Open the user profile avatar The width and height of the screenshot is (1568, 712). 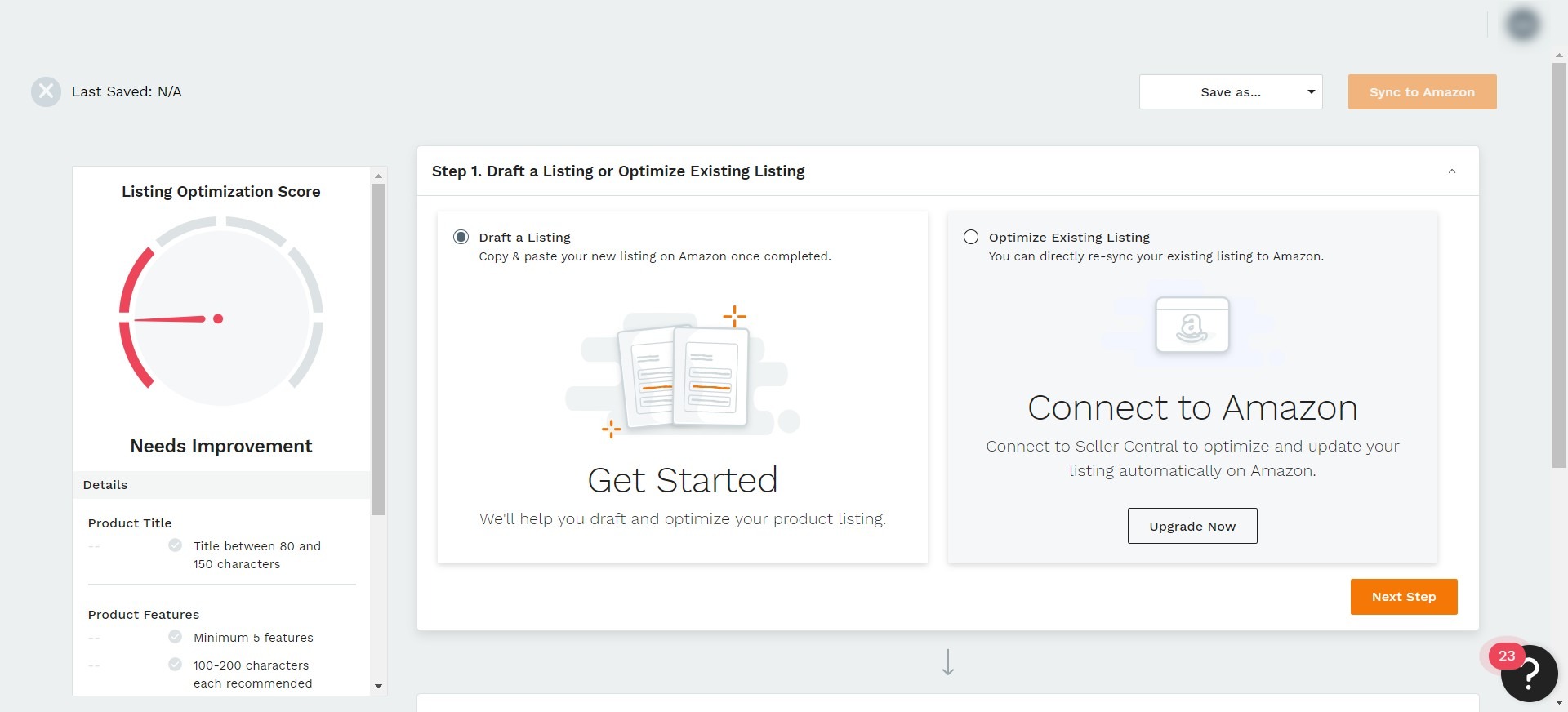pyautogui.click(x=1522, y=24)
